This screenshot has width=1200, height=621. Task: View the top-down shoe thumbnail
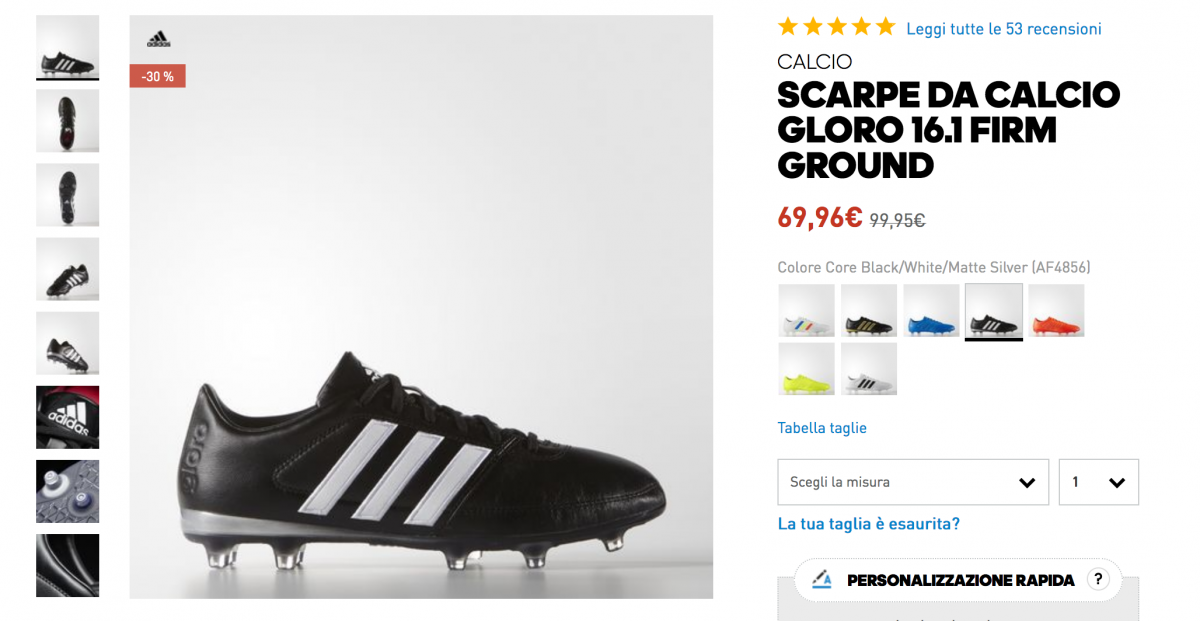point(68,121)
